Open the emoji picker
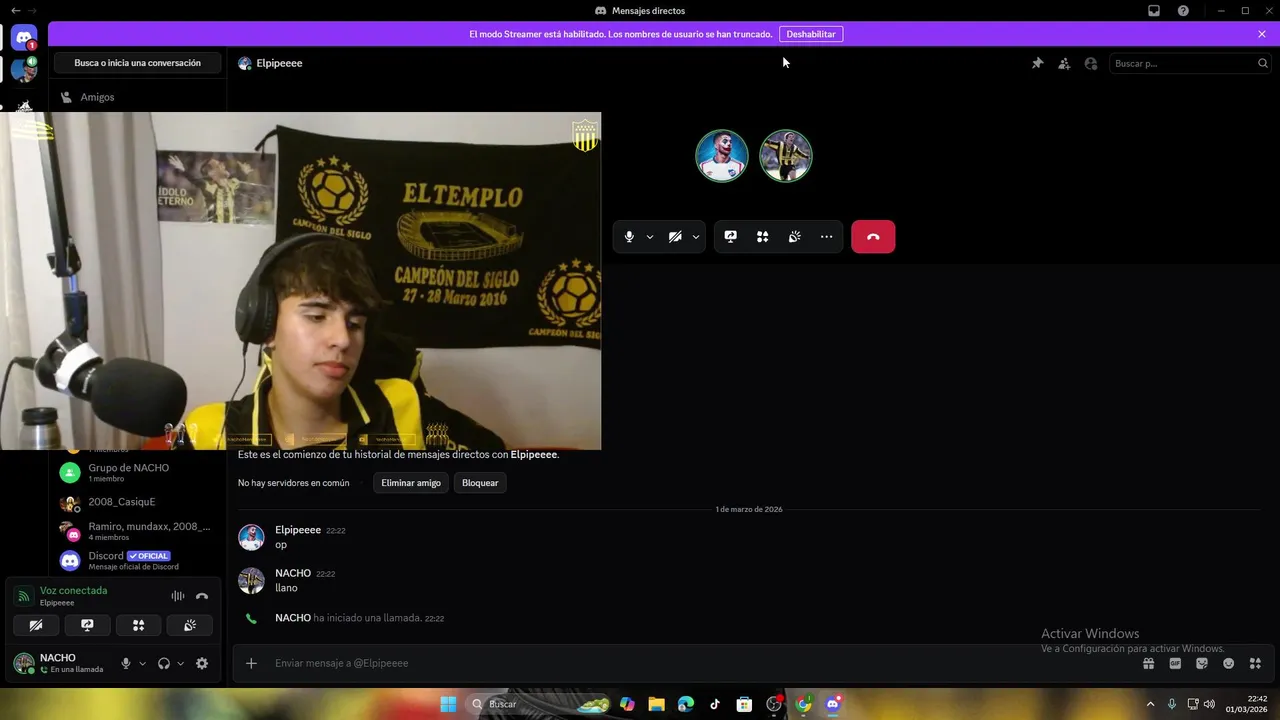1280x720 pixels. point(1229,663)
